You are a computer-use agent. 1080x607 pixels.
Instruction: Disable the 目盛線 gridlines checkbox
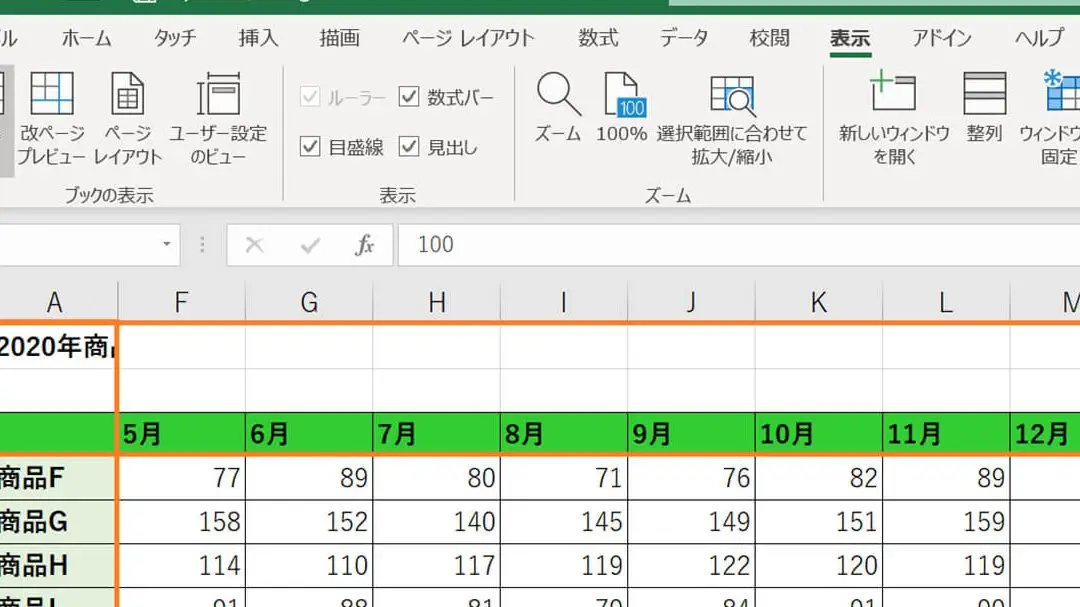click(x=308, y=144)
